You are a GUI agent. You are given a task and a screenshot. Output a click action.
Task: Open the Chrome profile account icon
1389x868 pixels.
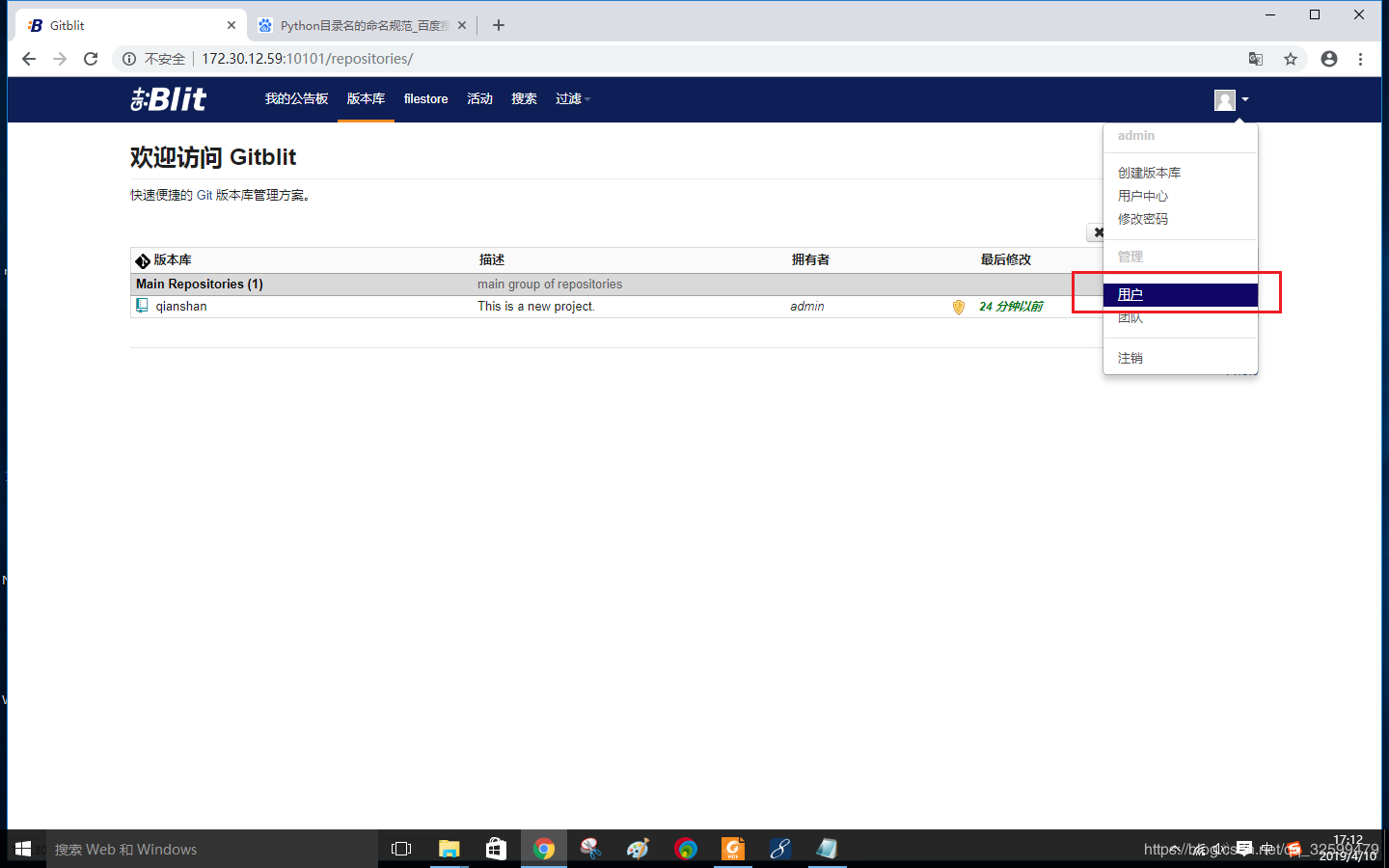pos(1329,59)
